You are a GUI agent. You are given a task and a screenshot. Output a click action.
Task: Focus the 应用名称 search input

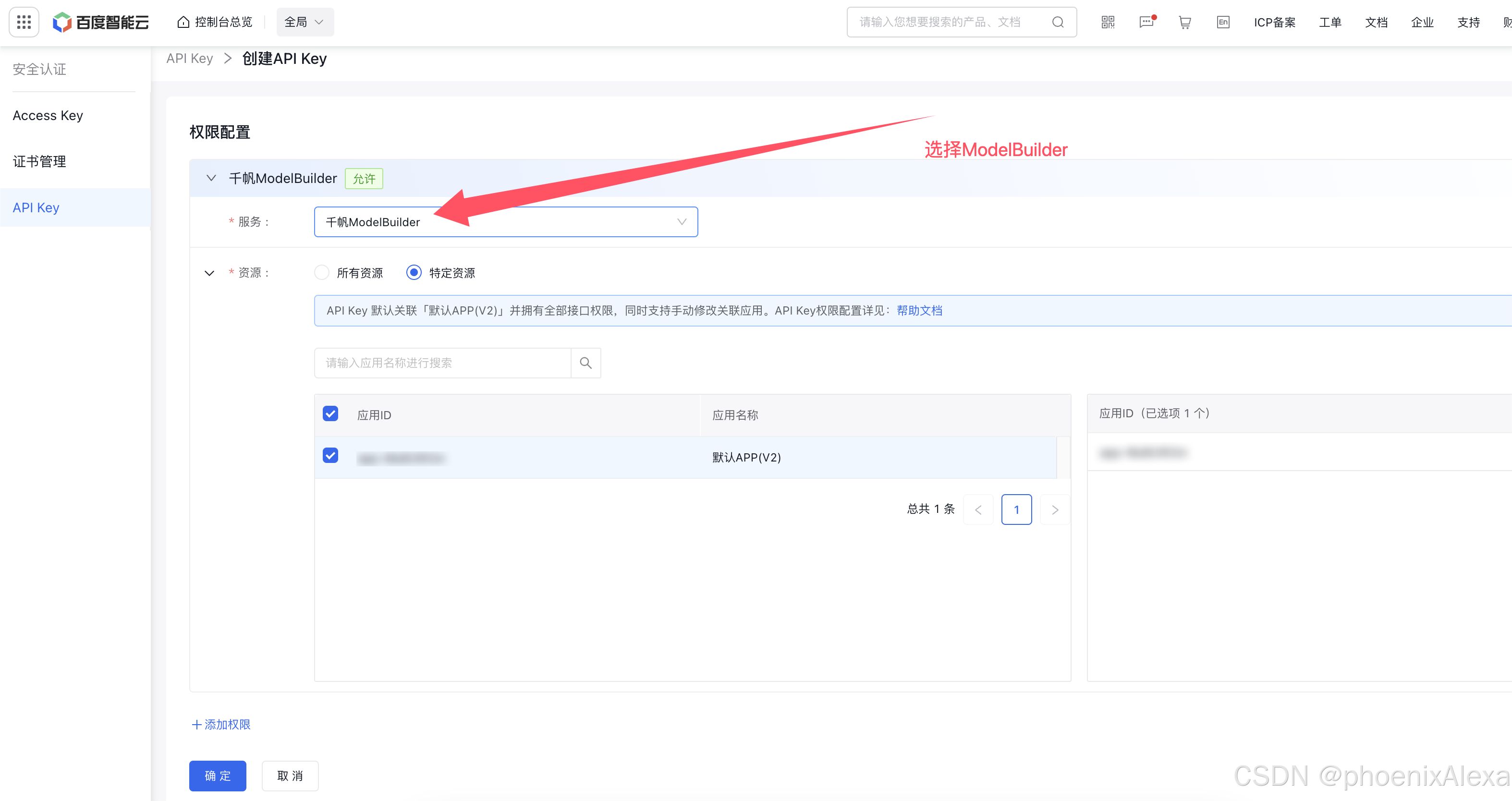pyautogui.click(x=442, y=363)
